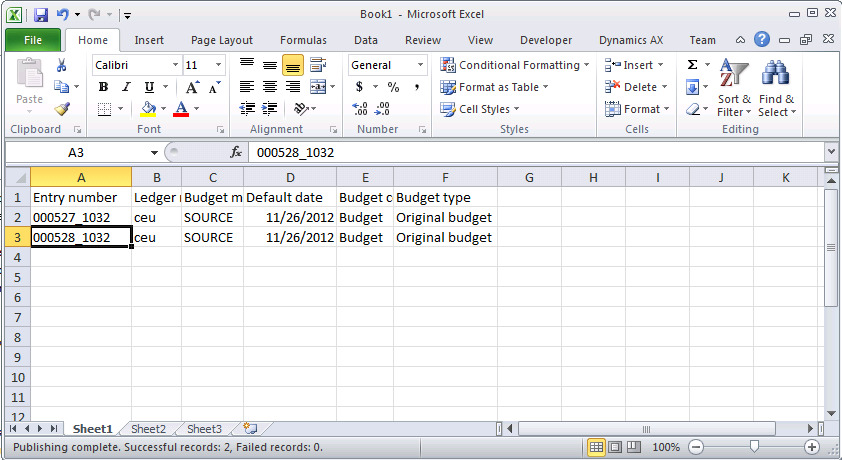
Task: Open the Sheet2 worksheet tab
Action: (148, 429)
